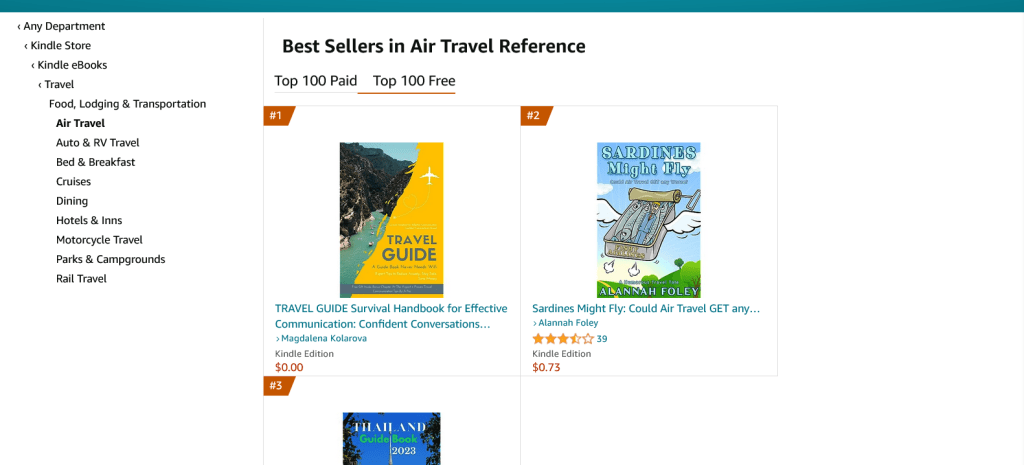Open the Thailand GuideBook 2023 cover
The height and width of the screenshot is (465, 1024).
point(391,438)
